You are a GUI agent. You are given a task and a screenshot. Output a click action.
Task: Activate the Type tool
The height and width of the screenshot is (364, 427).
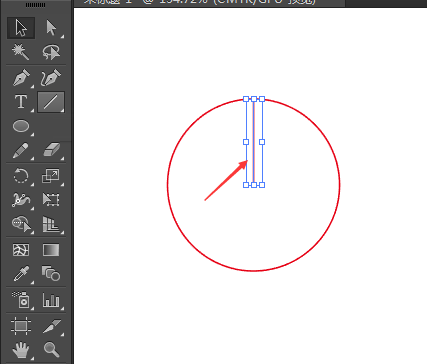coord(21,102)
